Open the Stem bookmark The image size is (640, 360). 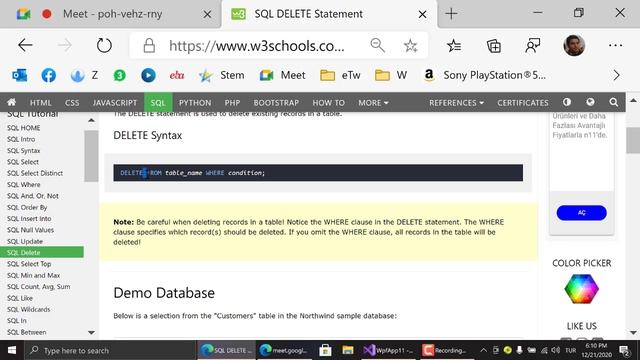(222, 75)
